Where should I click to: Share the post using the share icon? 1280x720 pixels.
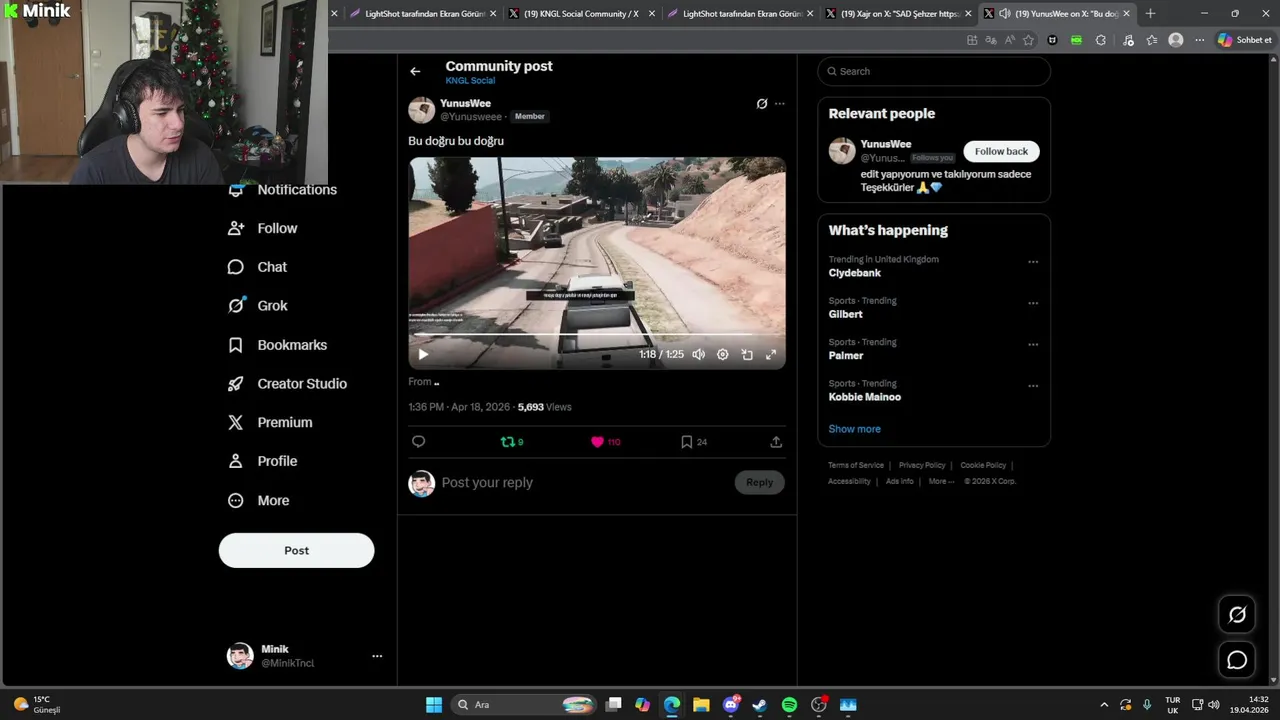[x=776, y=441]
